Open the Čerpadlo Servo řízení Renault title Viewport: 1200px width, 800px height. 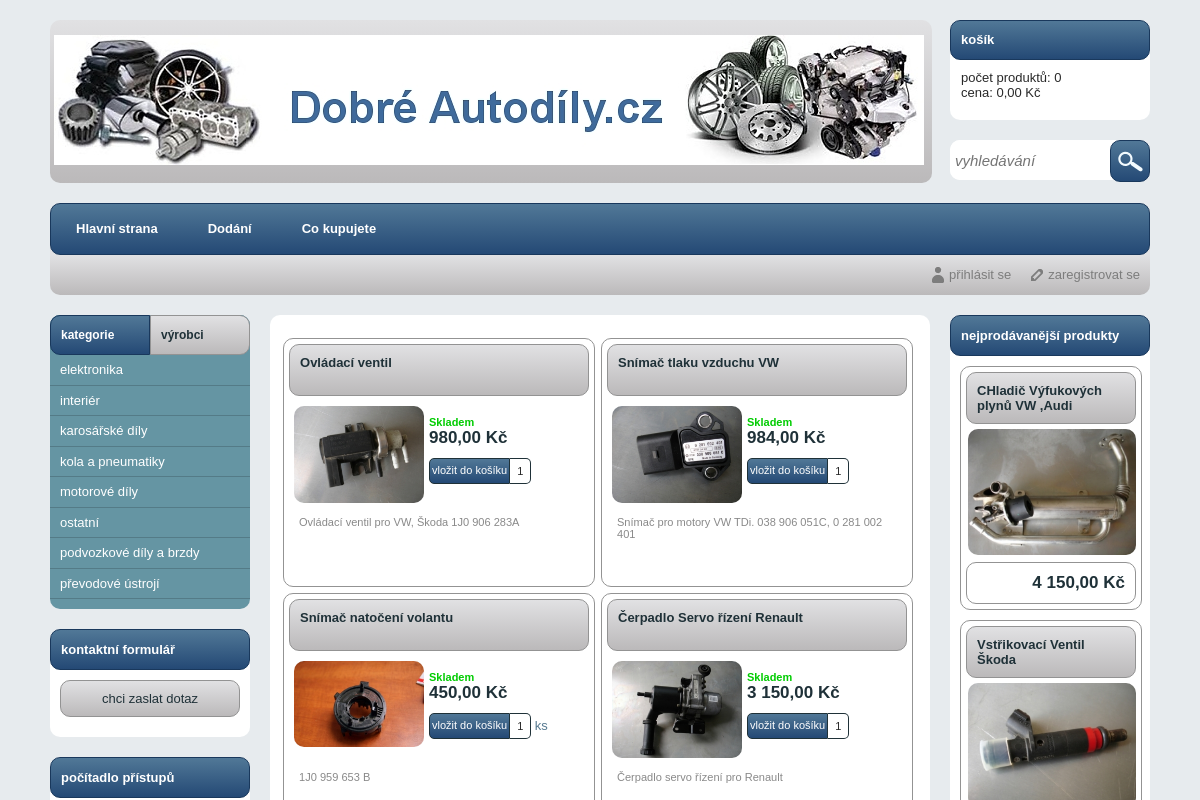click(710, 618)
